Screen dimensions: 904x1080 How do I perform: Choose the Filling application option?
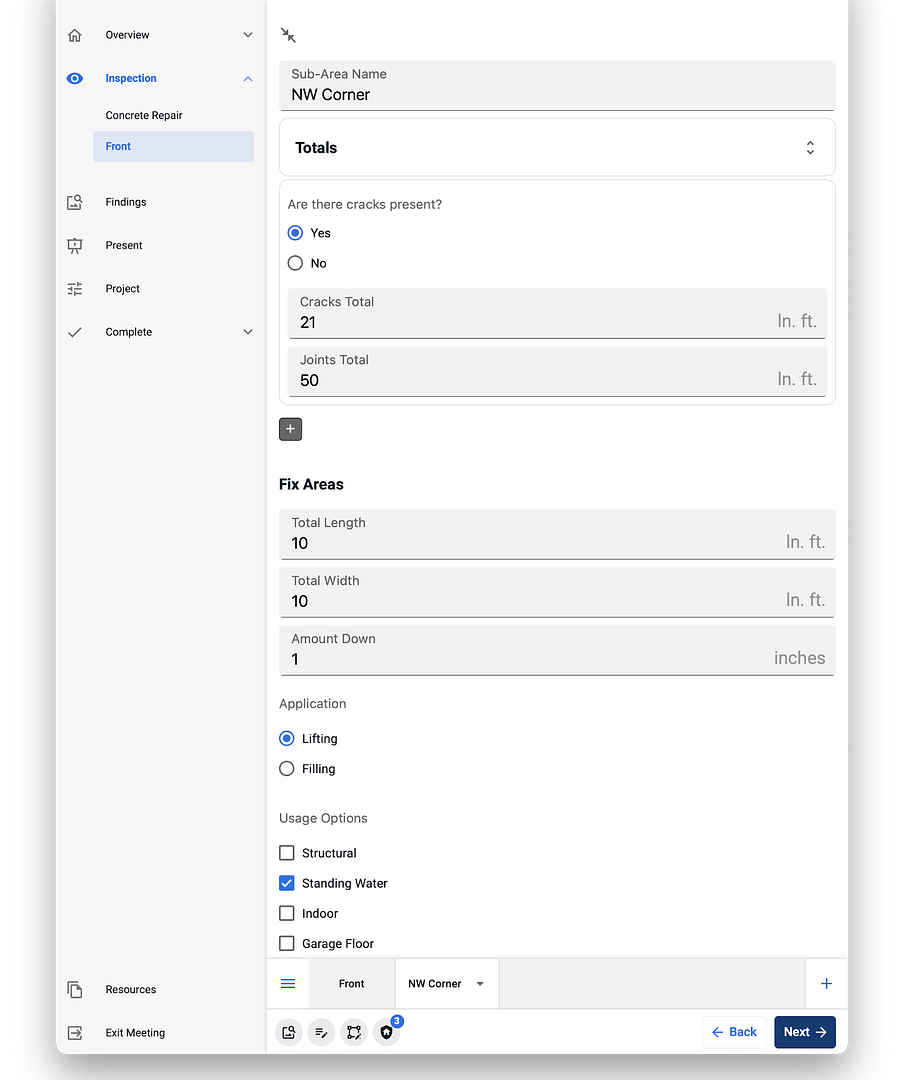click(287, 769)
